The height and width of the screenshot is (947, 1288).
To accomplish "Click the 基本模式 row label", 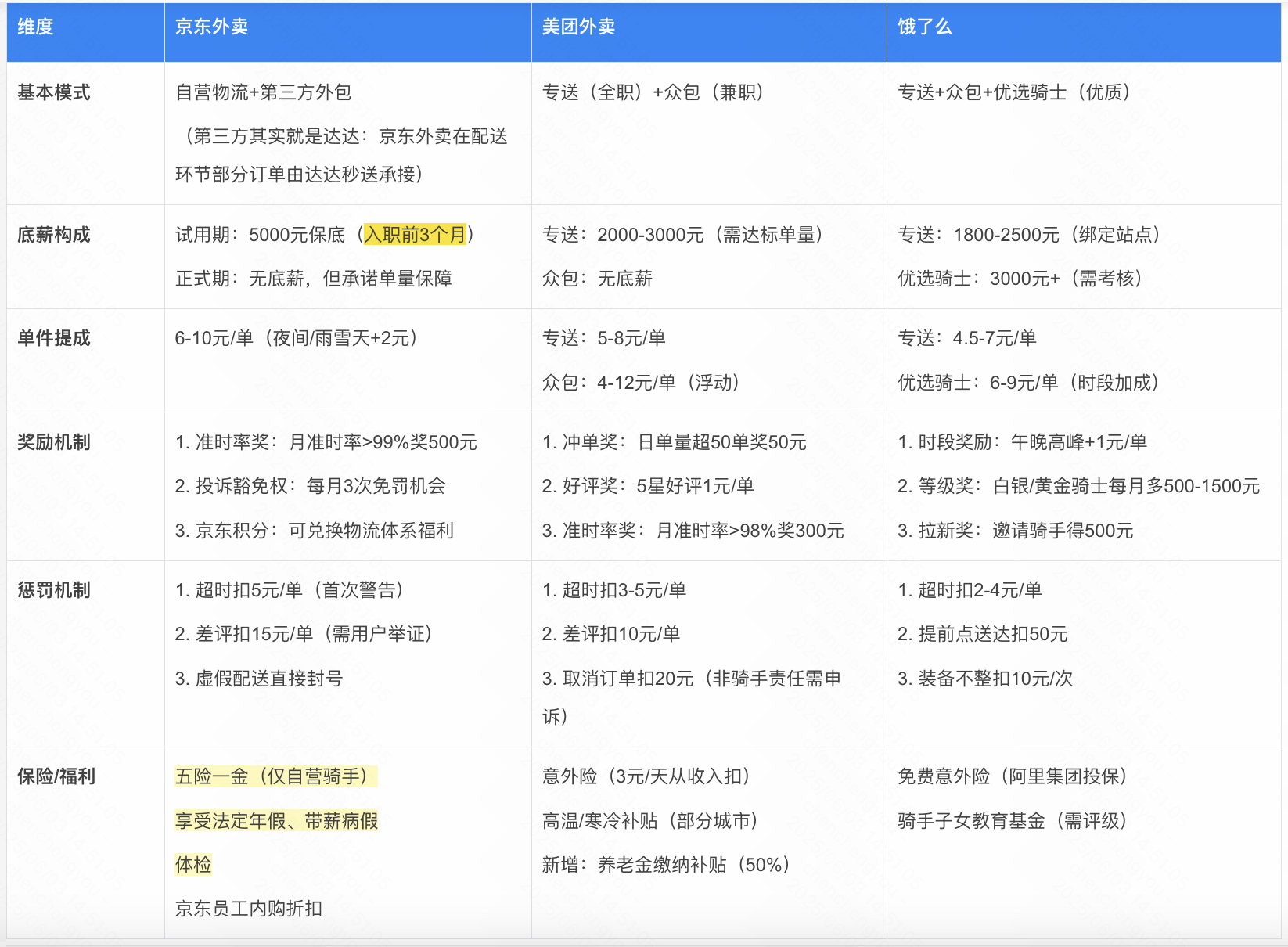I will tap(53, 92).
